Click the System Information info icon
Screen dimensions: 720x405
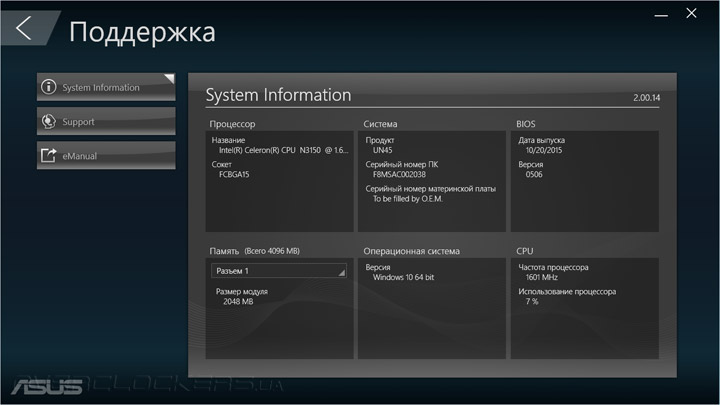coord(49,87)
